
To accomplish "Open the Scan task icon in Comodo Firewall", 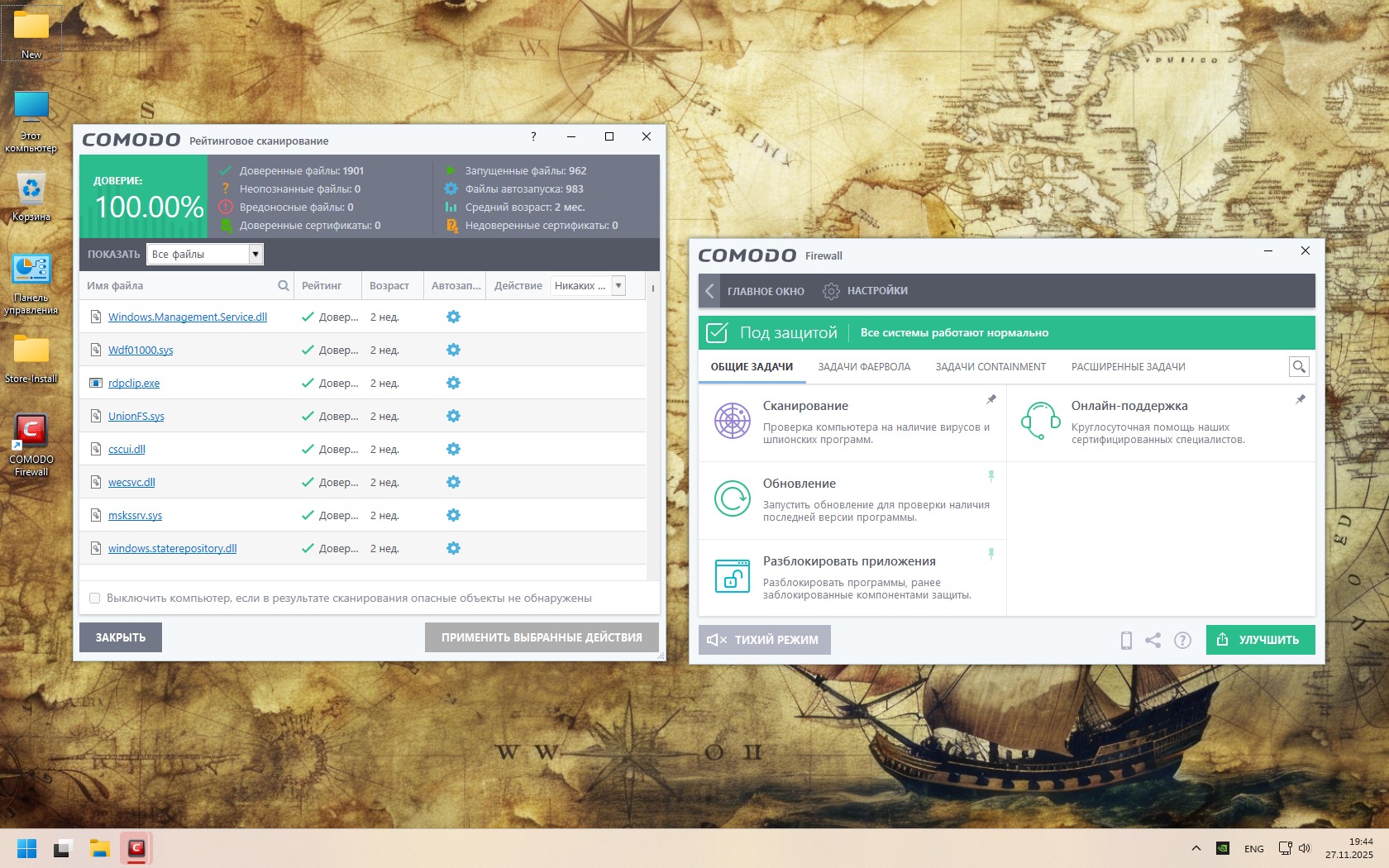I will click(732, 421).
